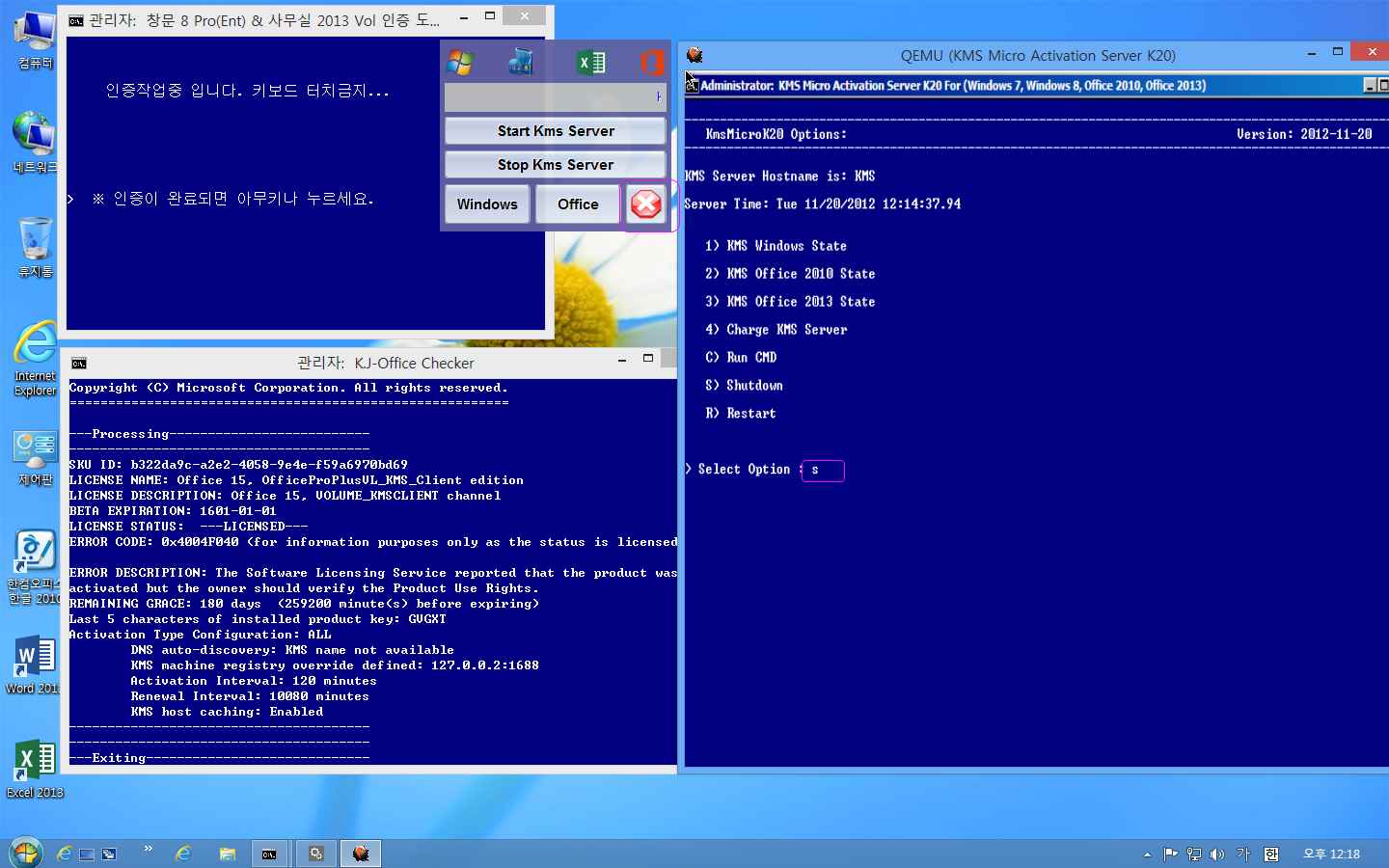The width and height of the screenshot is (1389, 868).
Task: Select the Word 2013 desktop shortcut
Action: point(35,665)
